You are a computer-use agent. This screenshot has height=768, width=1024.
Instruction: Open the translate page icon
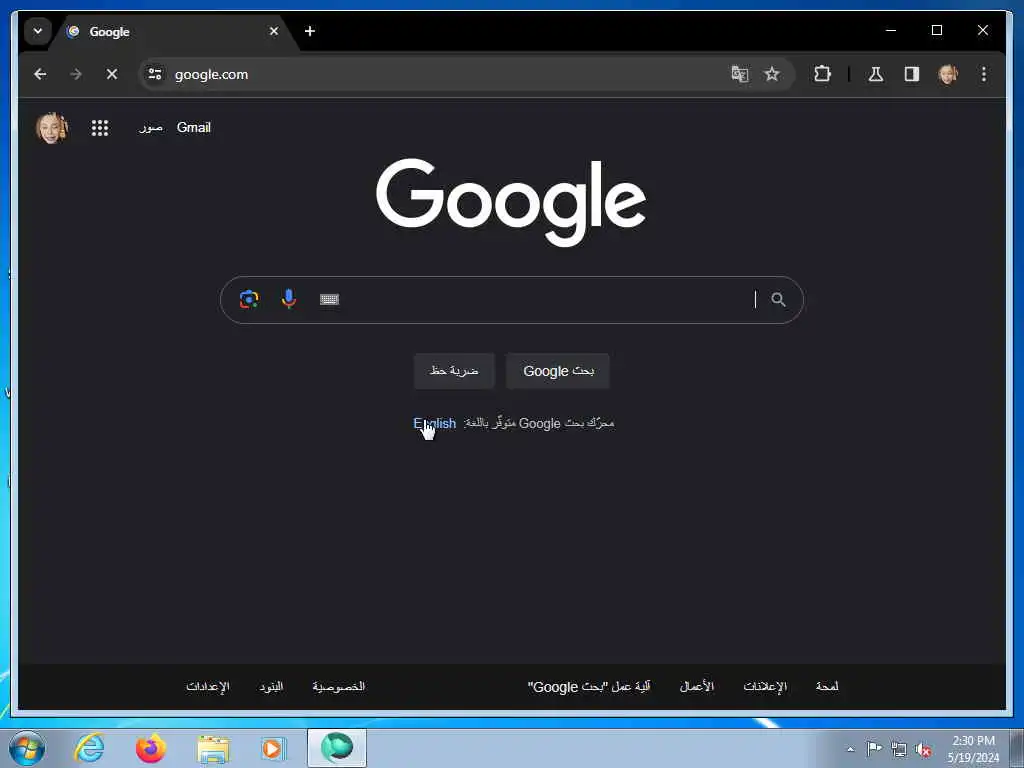pos(739,74)
